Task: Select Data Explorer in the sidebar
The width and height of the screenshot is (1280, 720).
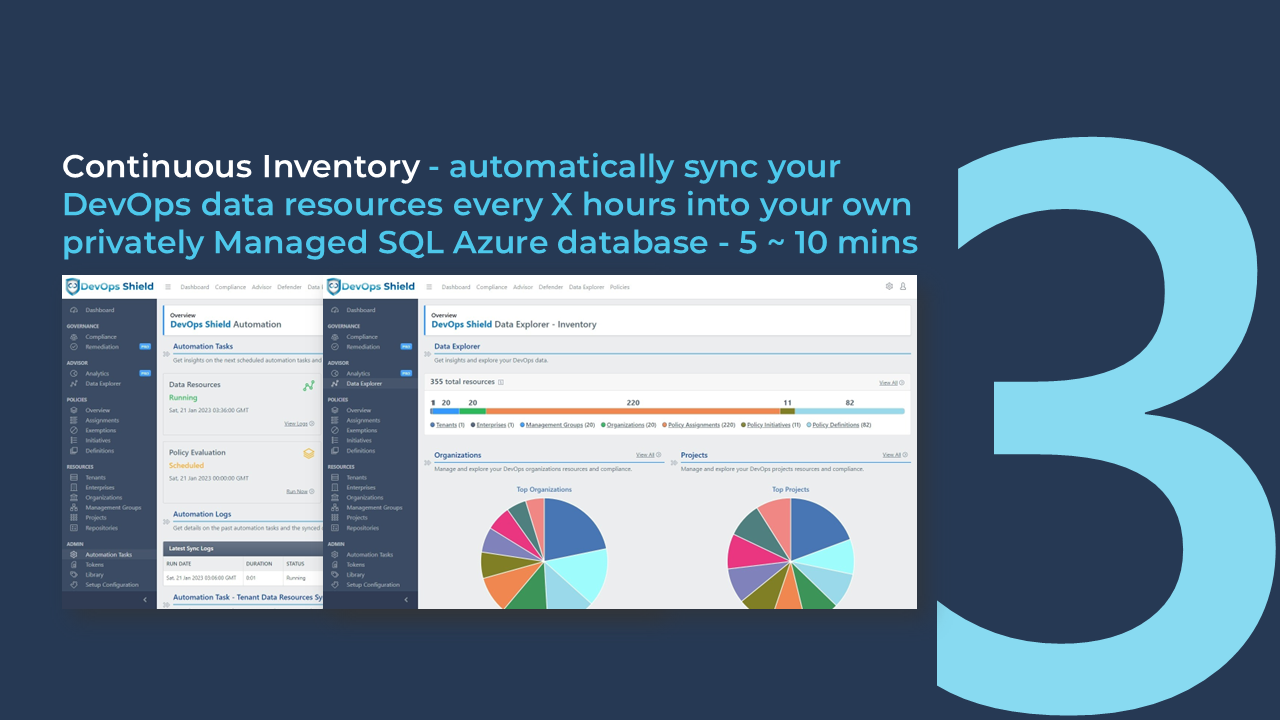Action: 364,384
